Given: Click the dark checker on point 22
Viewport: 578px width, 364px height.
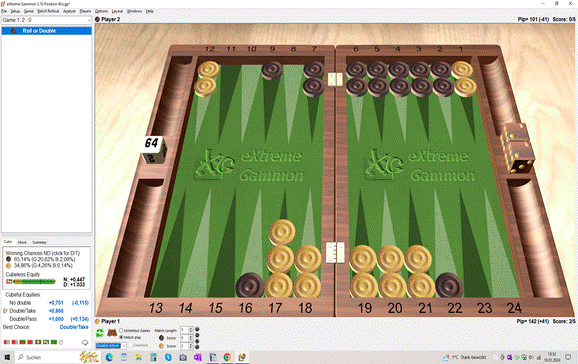Looking at the screenshot, I should [x=449, y=285].
